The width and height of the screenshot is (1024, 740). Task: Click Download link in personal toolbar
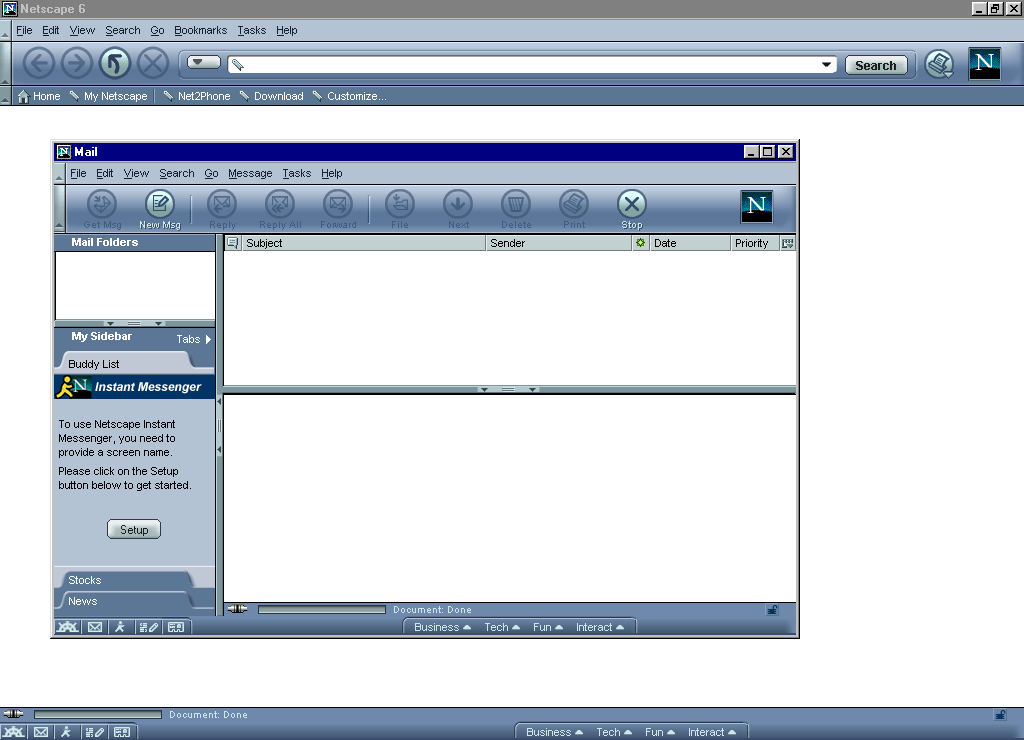point(271,96)
